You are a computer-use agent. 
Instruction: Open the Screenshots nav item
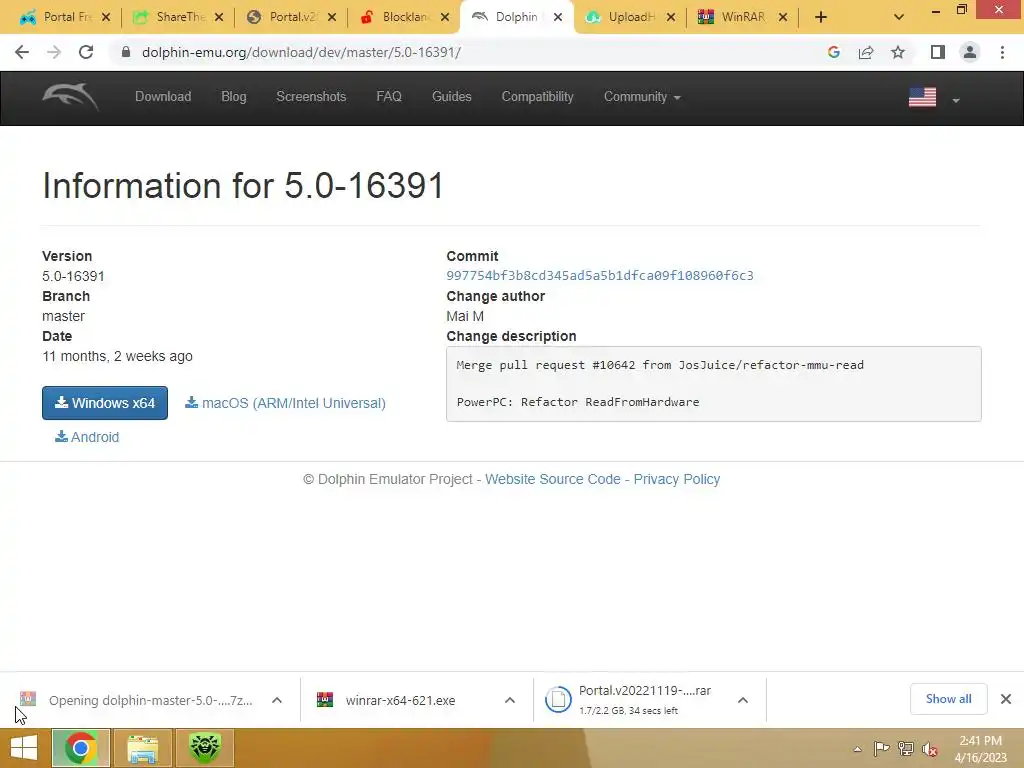coord(311,97)
